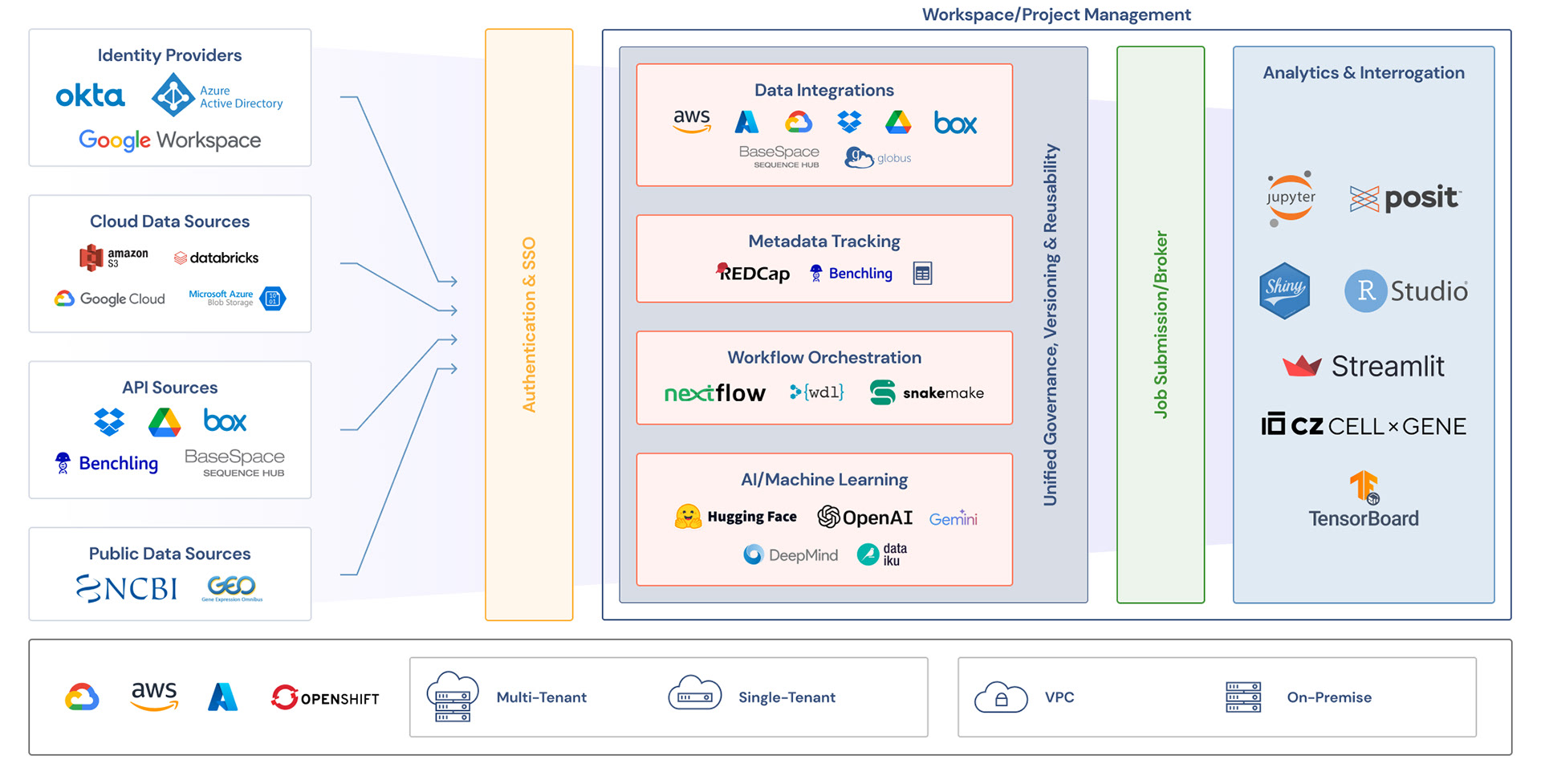The image size is (1541, 784).
Task: Select the DeepMind logo
Action: (x=791, y=554)
